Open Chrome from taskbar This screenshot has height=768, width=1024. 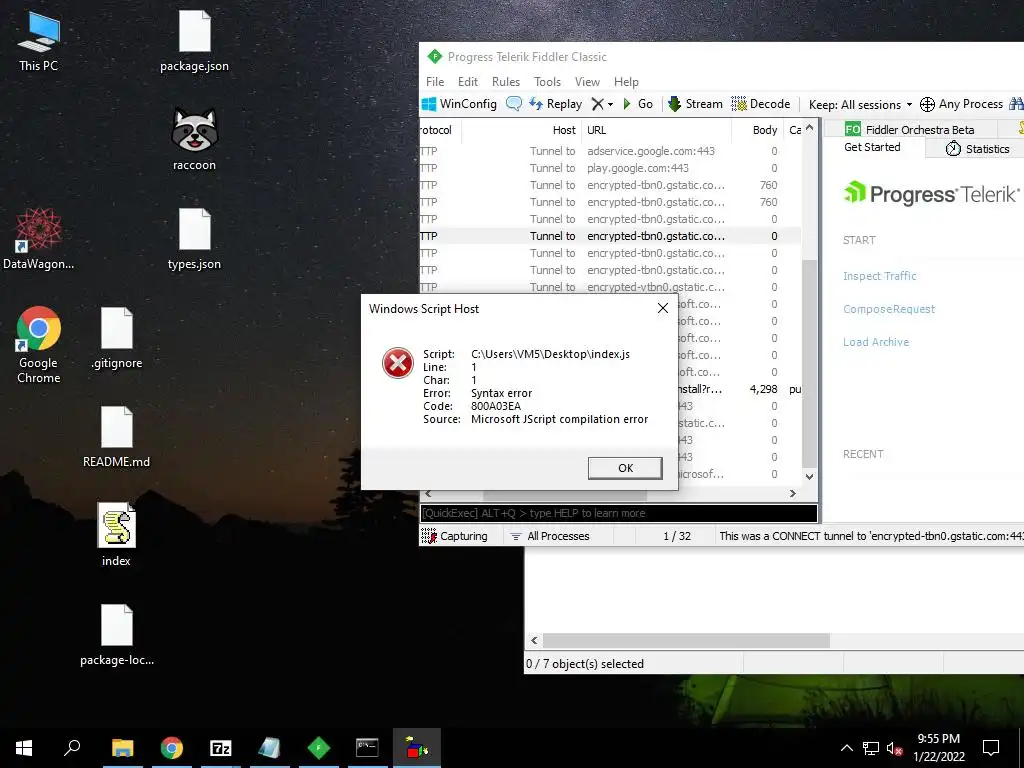point(172,748)
